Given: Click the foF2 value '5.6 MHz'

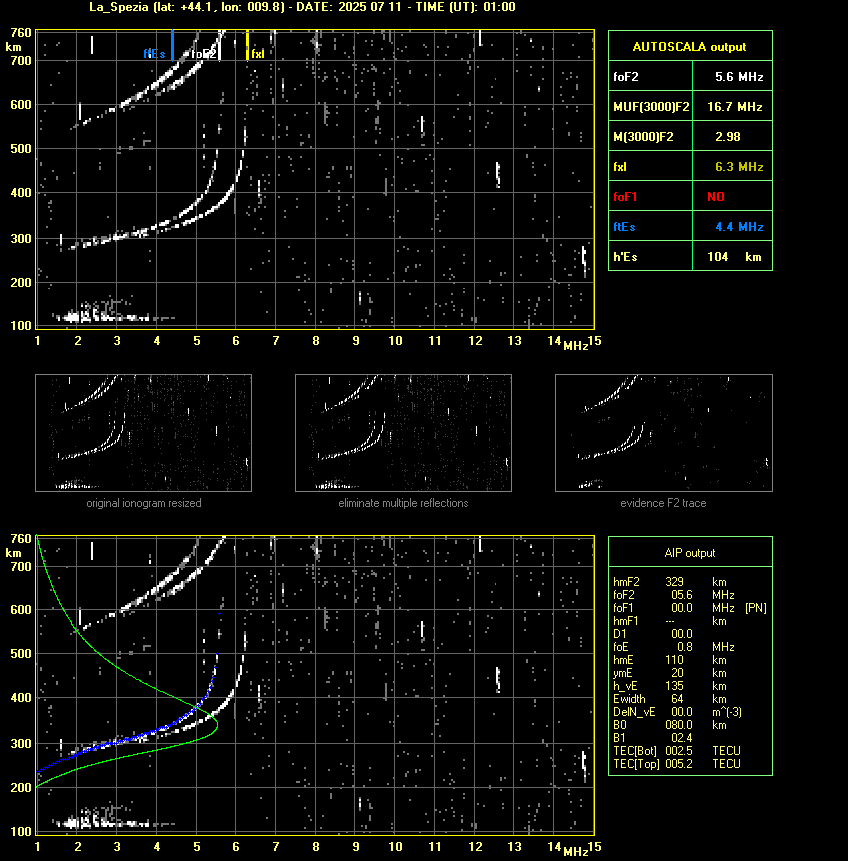Looking at the screenshot, I should point(739,77).
